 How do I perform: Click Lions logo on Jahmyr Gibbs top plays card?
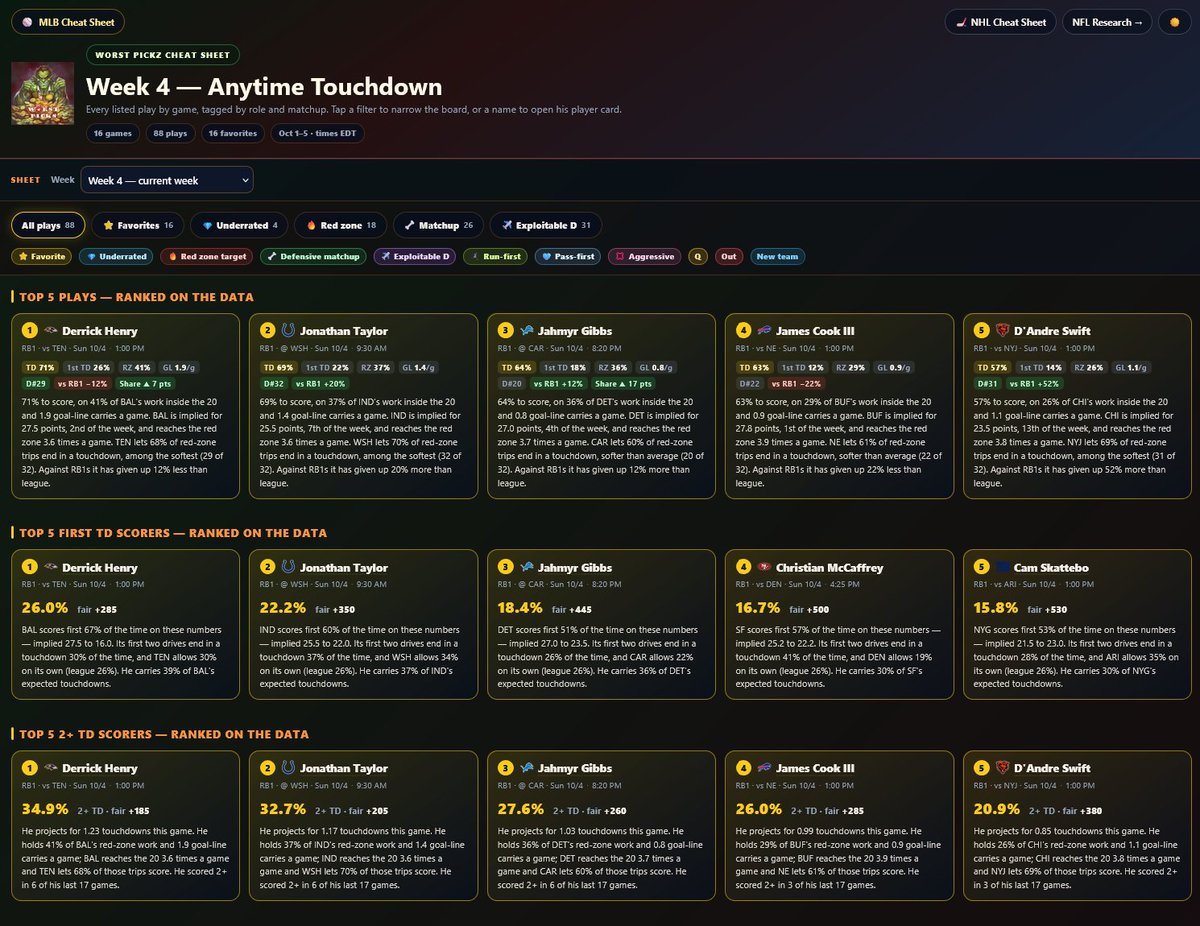pyautogui.click(x=526, y=331)
